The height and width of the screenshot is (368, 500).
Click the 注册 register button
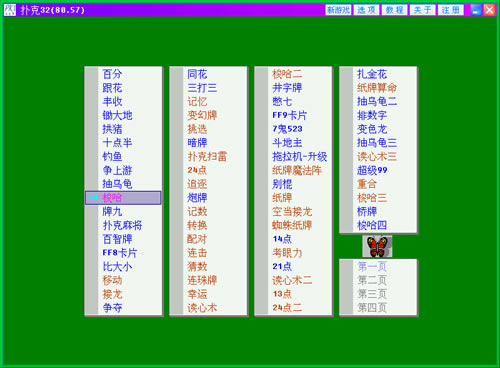click(451, 10)
